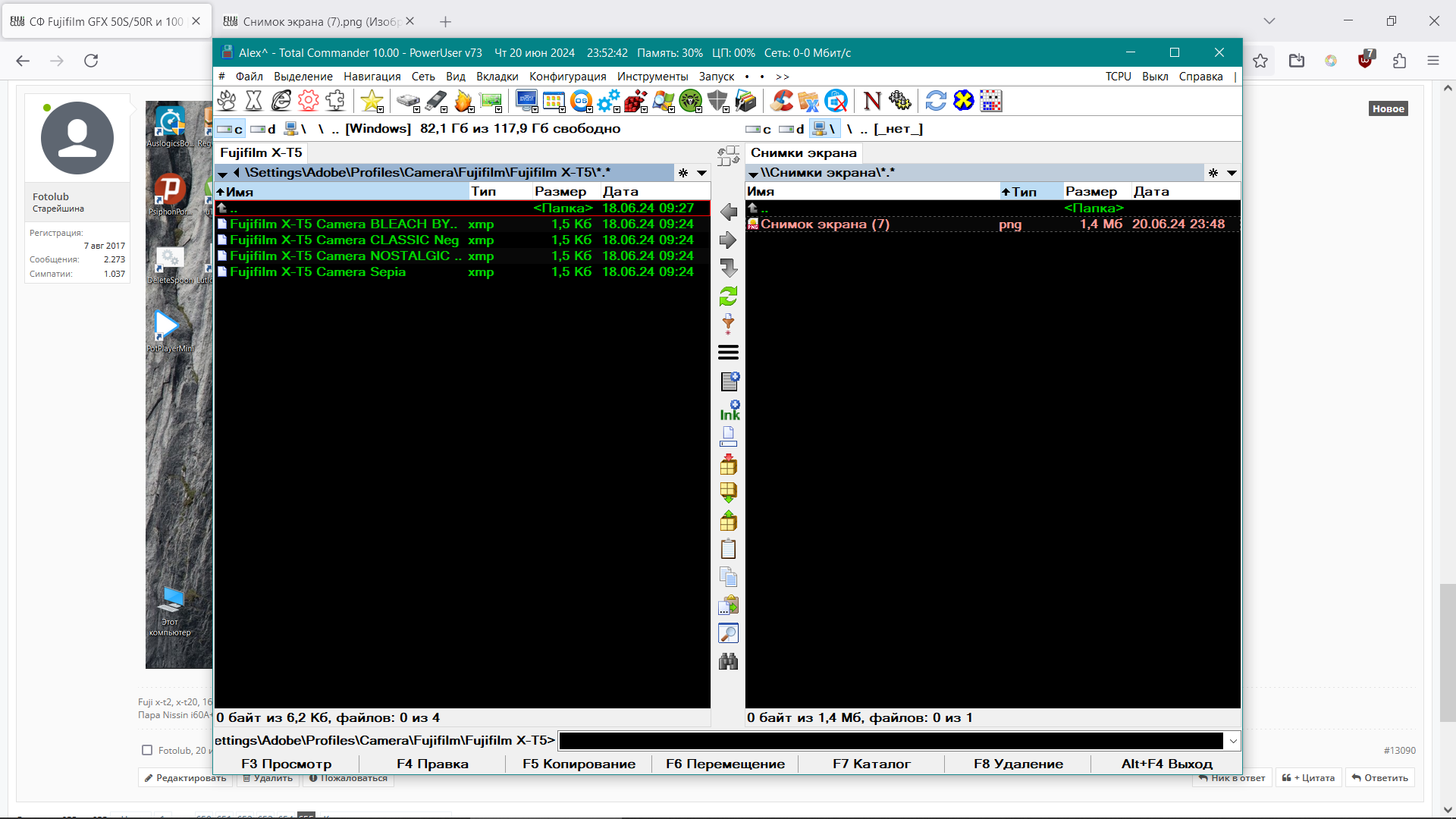
Task: Open right panel directory history dropdown arrow
Action: tap(1232, 173)
